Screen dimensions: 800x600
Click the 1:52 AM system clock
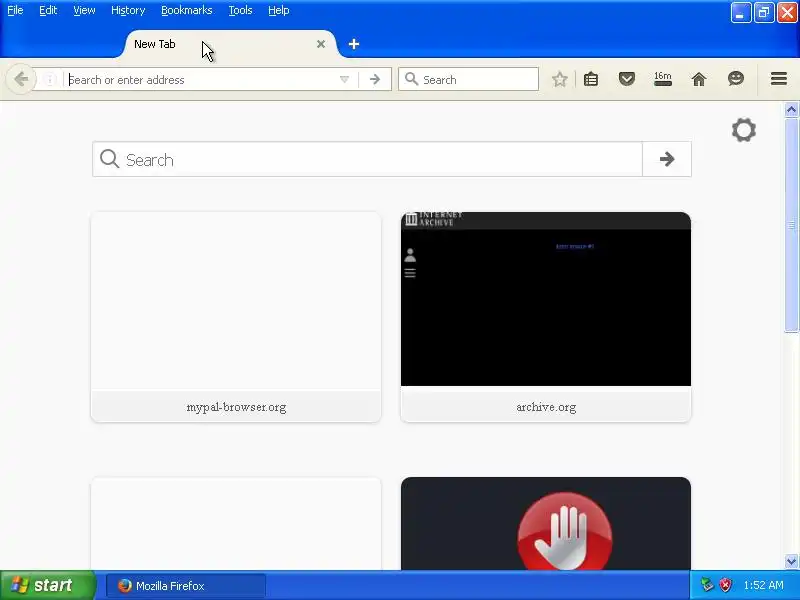click(763, 585)
